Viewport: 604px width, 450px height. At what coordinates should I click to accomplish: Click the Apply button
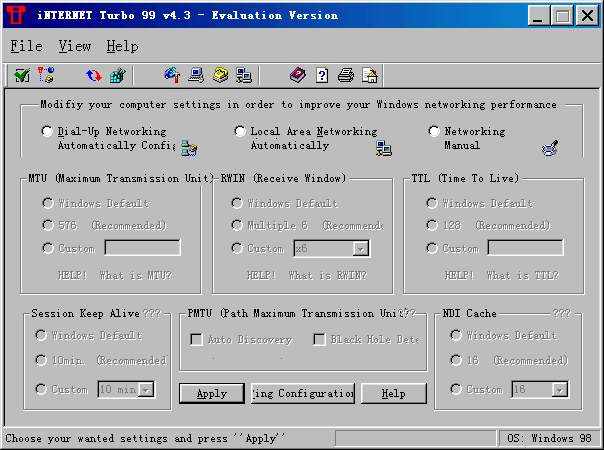[211, 393]
